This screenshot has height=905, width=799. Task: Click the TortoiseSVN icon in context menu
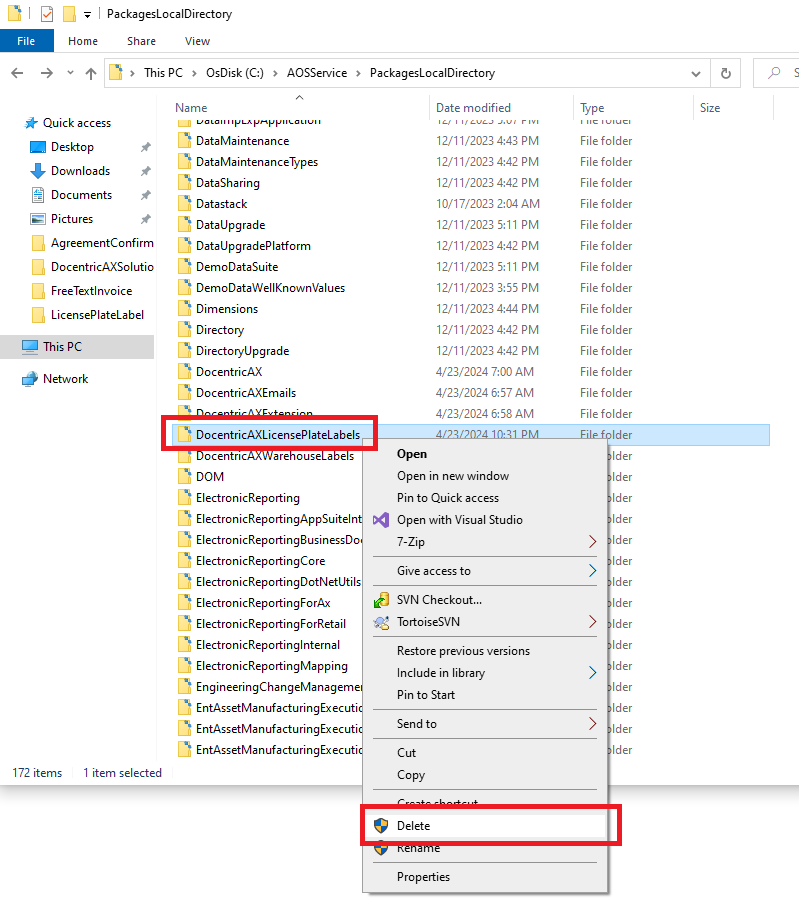380,622
